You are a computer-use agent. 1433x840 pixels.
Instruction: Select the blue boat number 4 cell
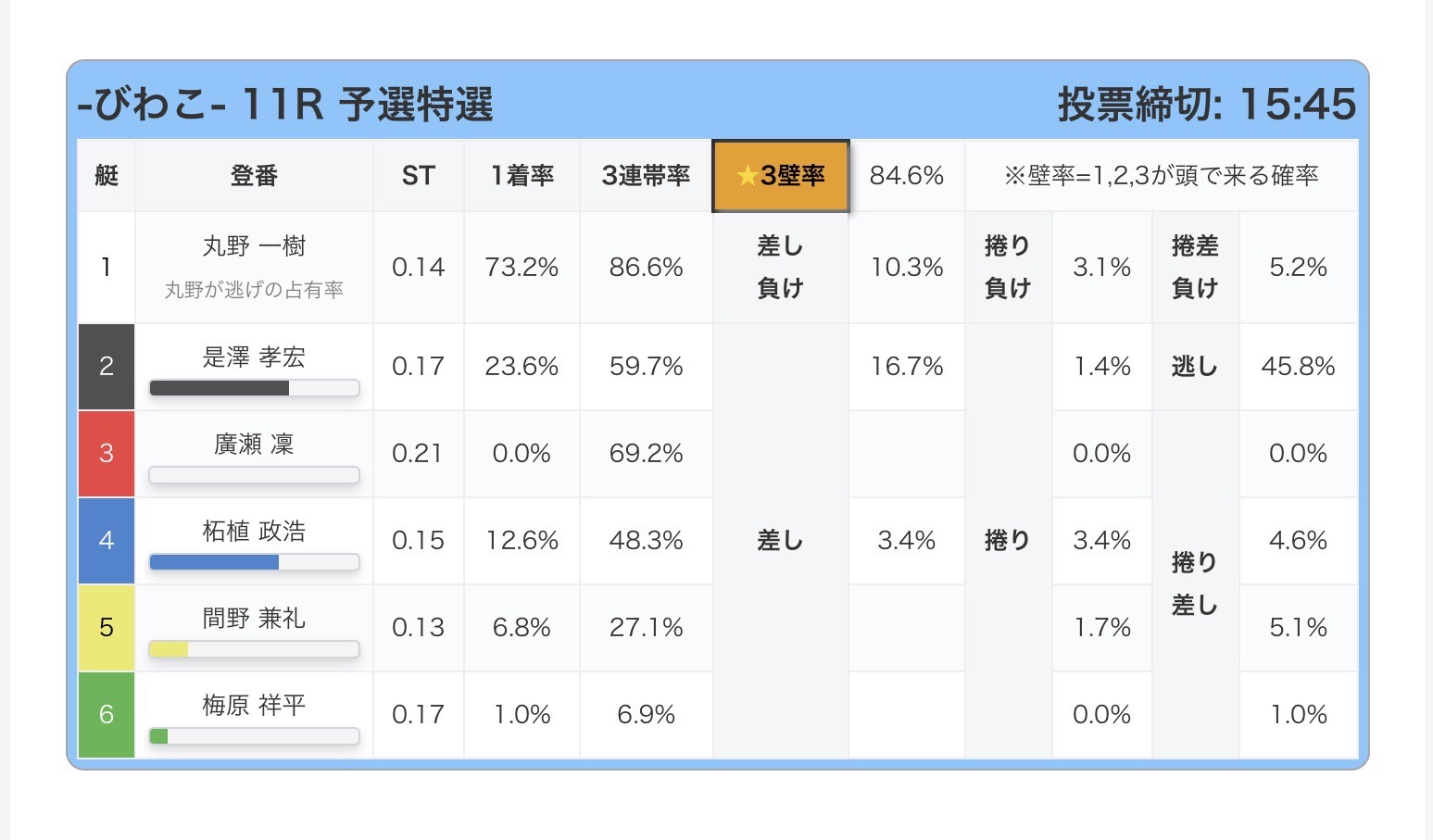pyautogui.click(x=107, y=541)
